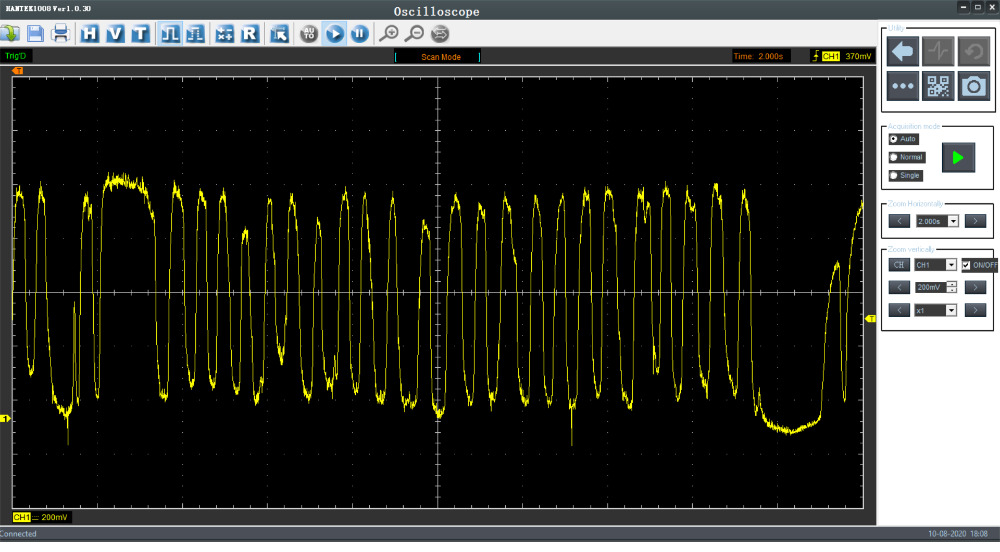Open the three dots more options
This screenshot has height=552, width=1000.
(x=902, y=86)
